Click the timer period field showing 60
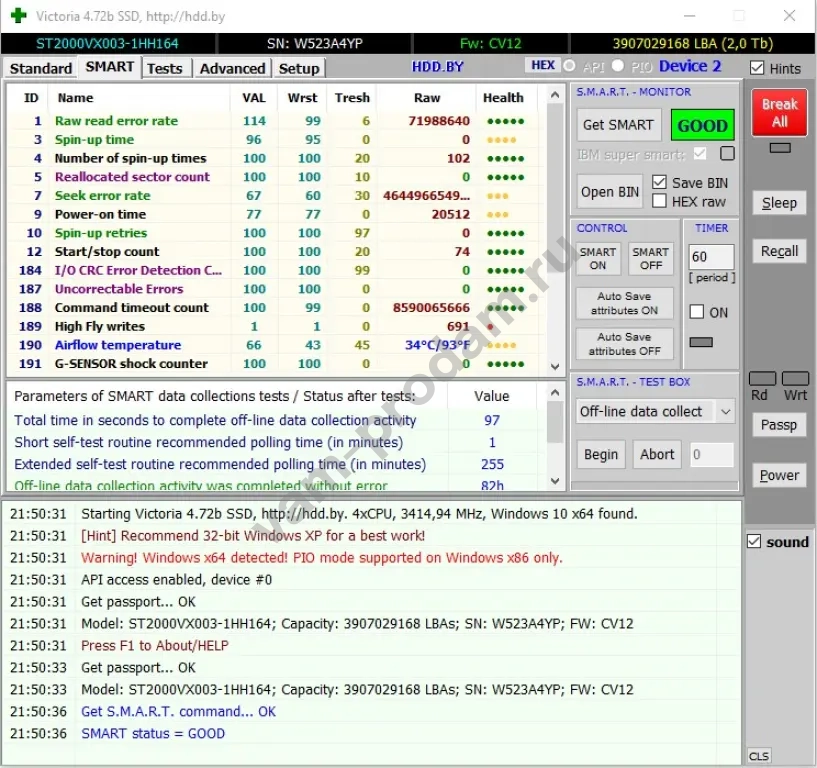Screen dimensions: 817x768 (711, 256)
